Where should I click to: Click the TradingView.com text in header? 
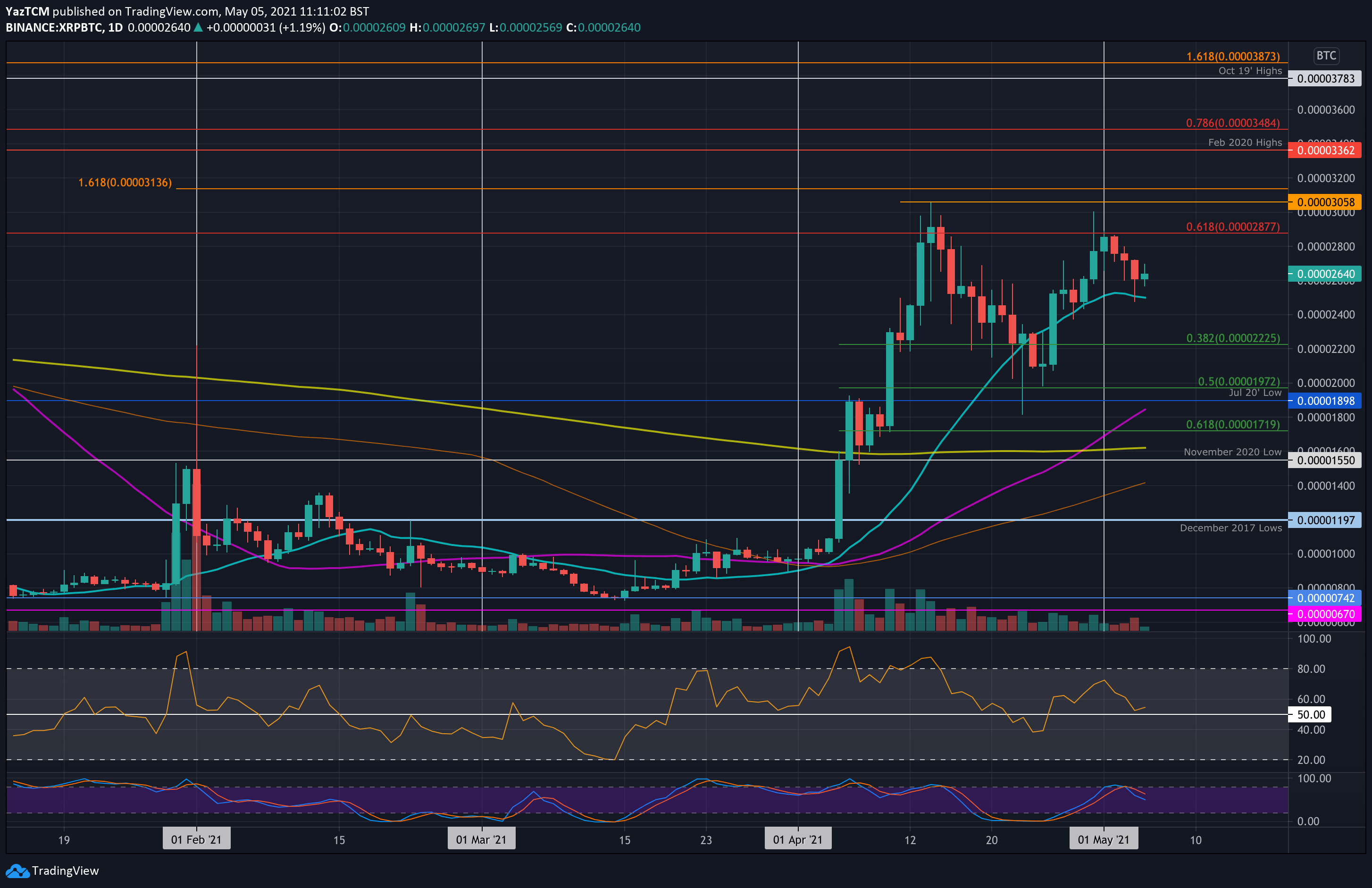coord(171,11)
